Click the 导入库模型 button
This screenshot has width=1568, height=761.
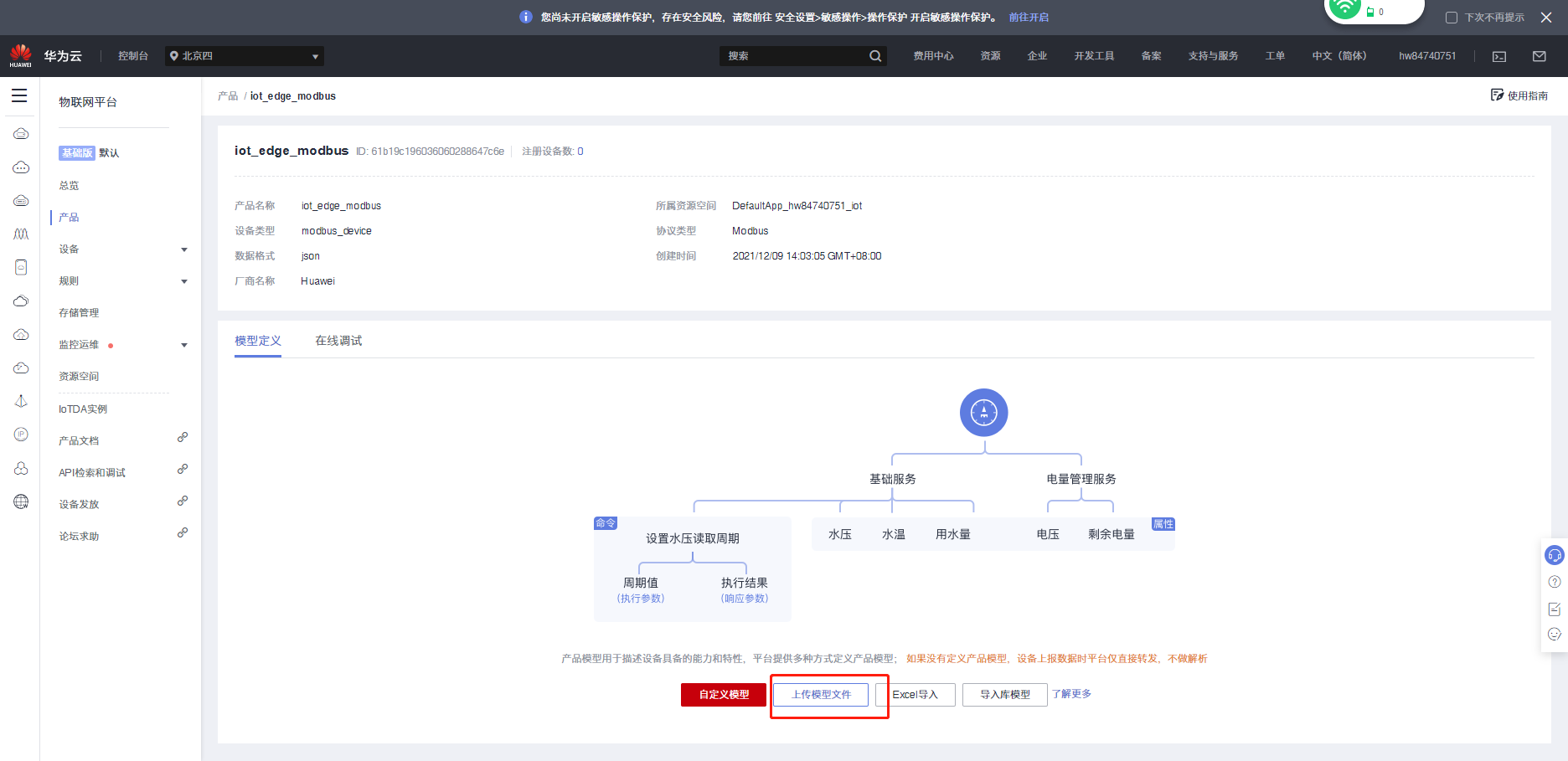click(x=1005, y=695)
